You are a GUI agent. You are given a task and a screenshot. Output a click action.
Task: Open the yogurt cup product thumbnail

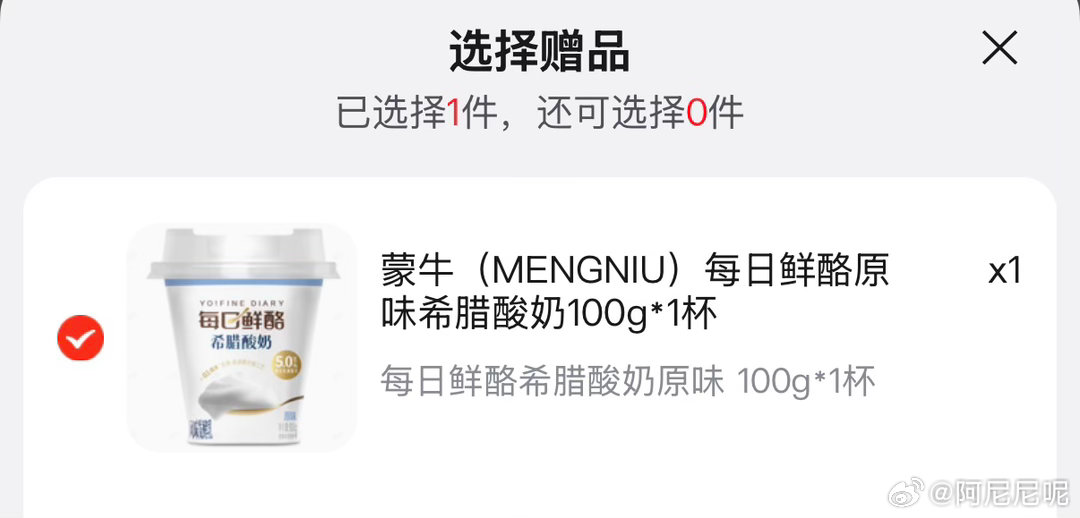(242, 338)
